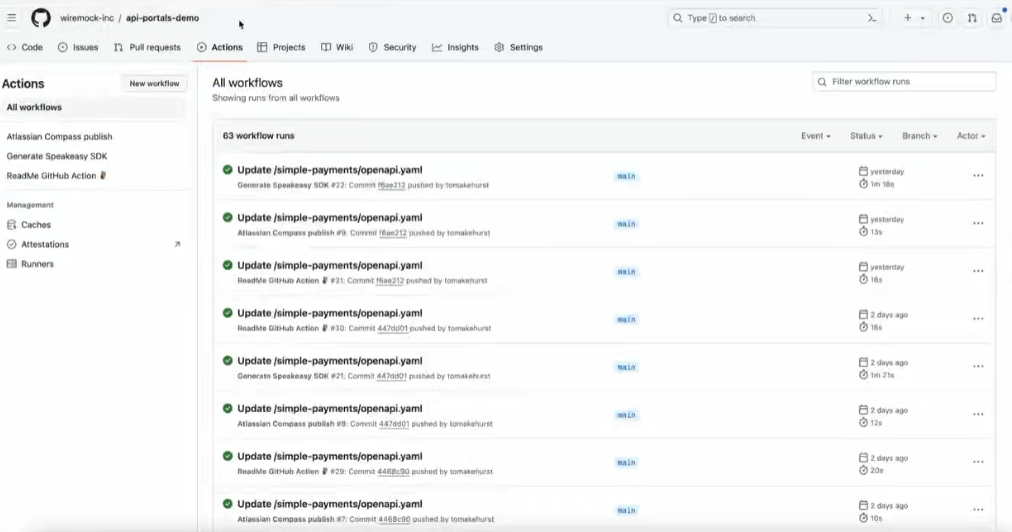
Task: Open commit f6ae212 in Speakeasy SDK #22 row
Action: point(392,185)
